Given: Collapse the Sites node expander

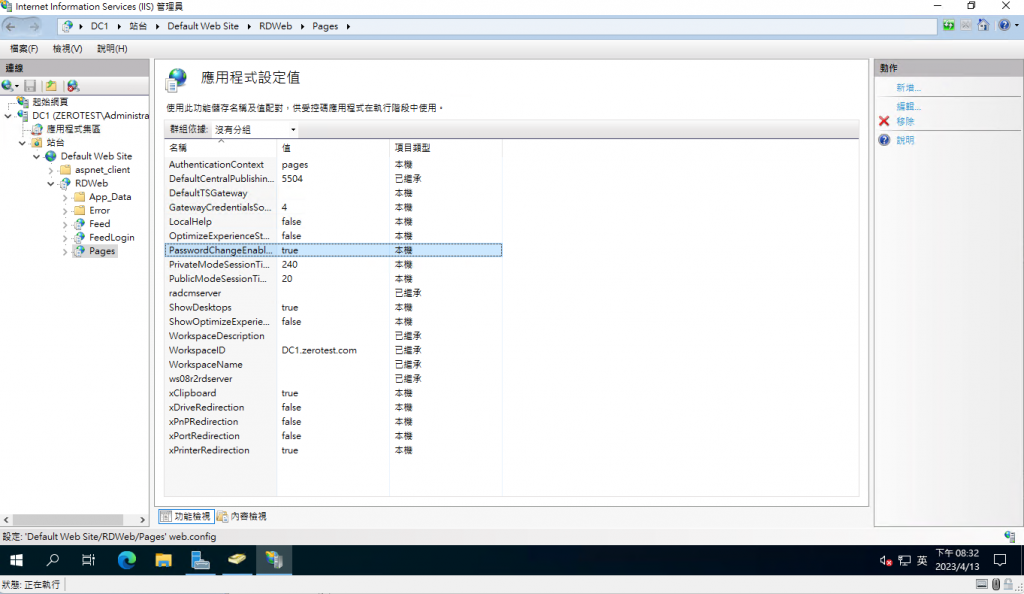Looking at the screenshot, I should [22, 143].
